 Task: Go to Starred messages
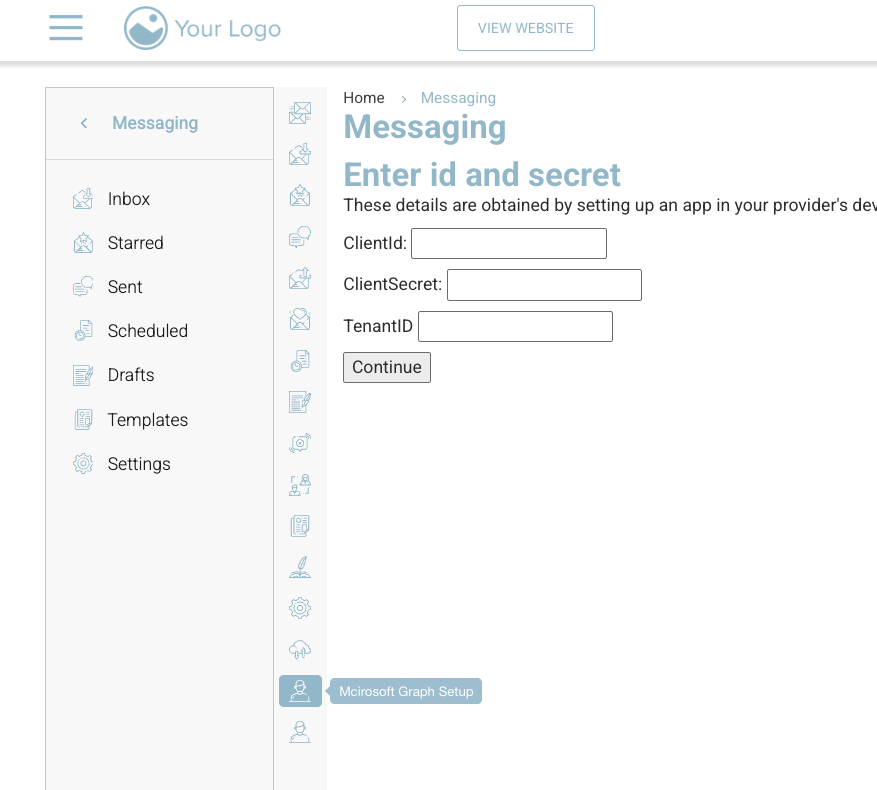(x=135, y=243)
